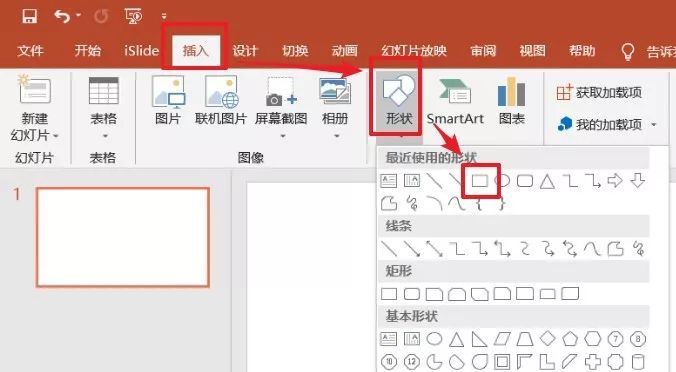This screenshot has width=676, height=372.
Task: Open the 动画 ribbon tab
Action: (x=344, y=50)
